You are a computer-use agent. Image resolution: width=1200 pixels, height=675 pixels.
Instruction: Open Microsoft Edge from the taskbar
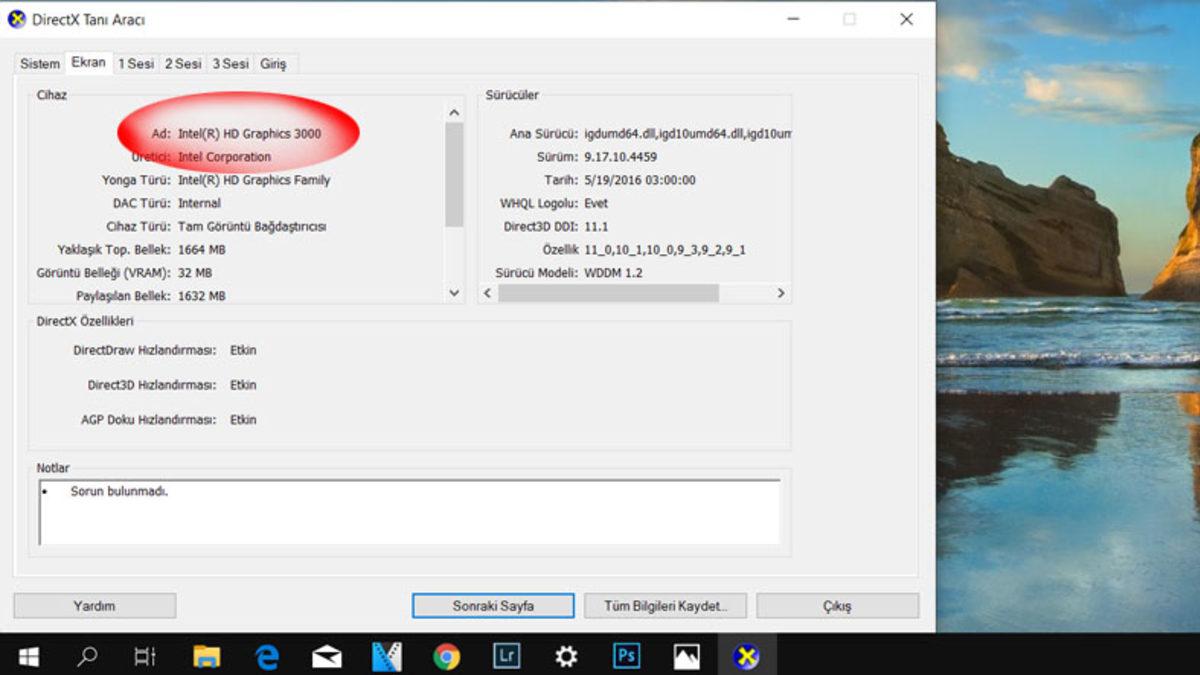(x=267, y=656)
